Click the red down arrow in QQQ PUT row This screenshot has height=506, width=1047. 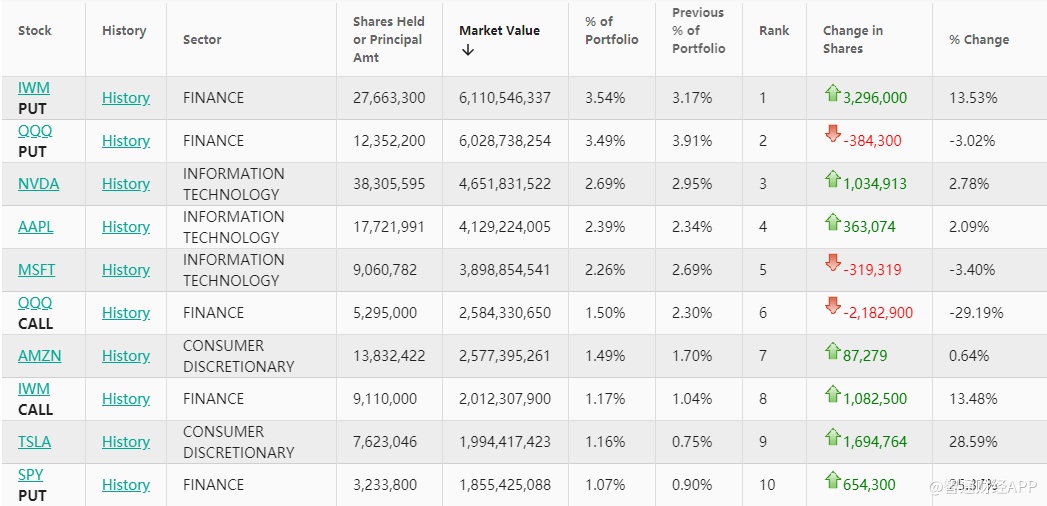(832, 134)
